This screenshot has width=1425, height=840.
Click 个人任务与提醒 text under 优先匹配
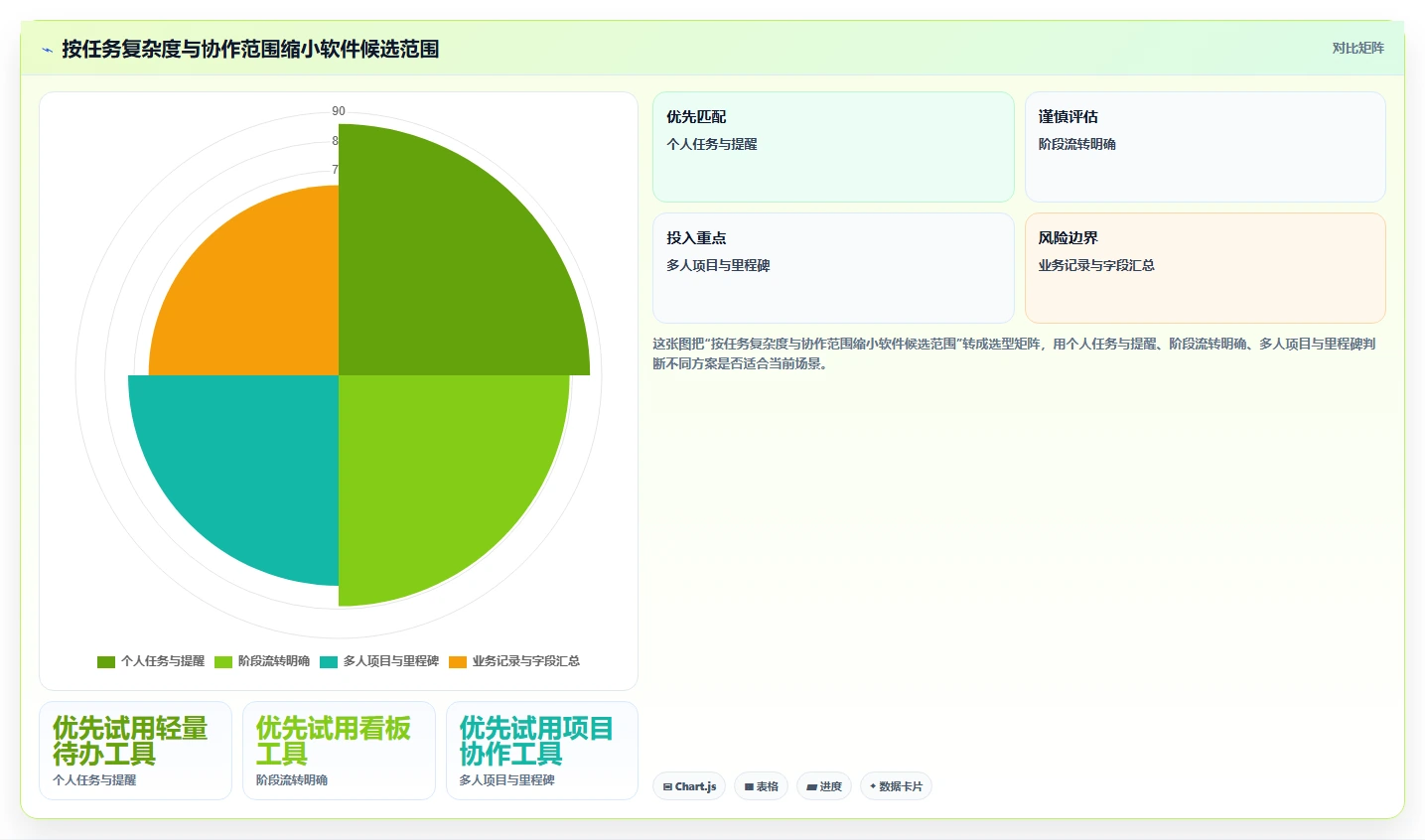(x=712, y=144)
